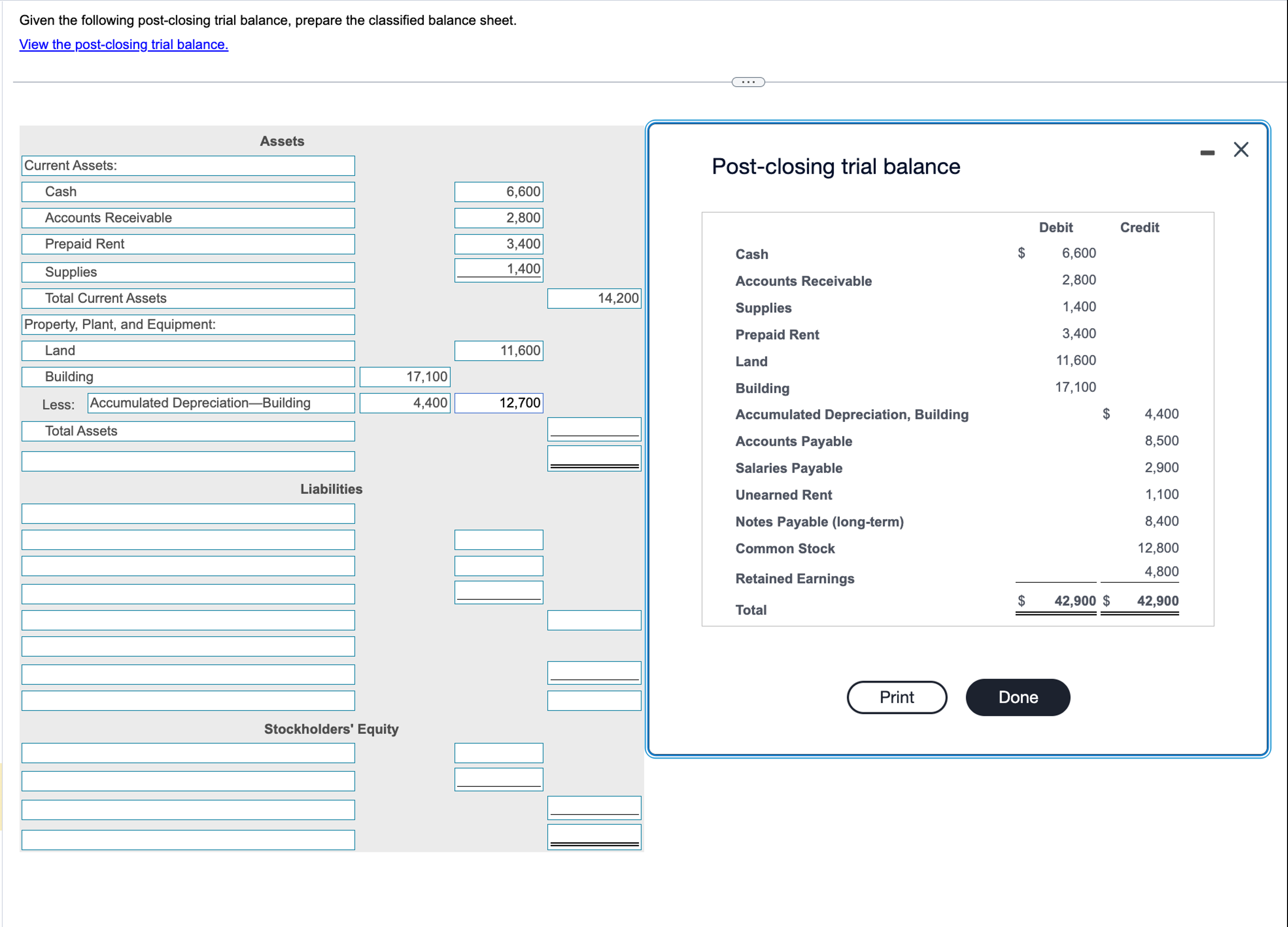Screen dimensions: 1288x927
Task: Select the Current Assets label field
Action: tap(189, 166)
